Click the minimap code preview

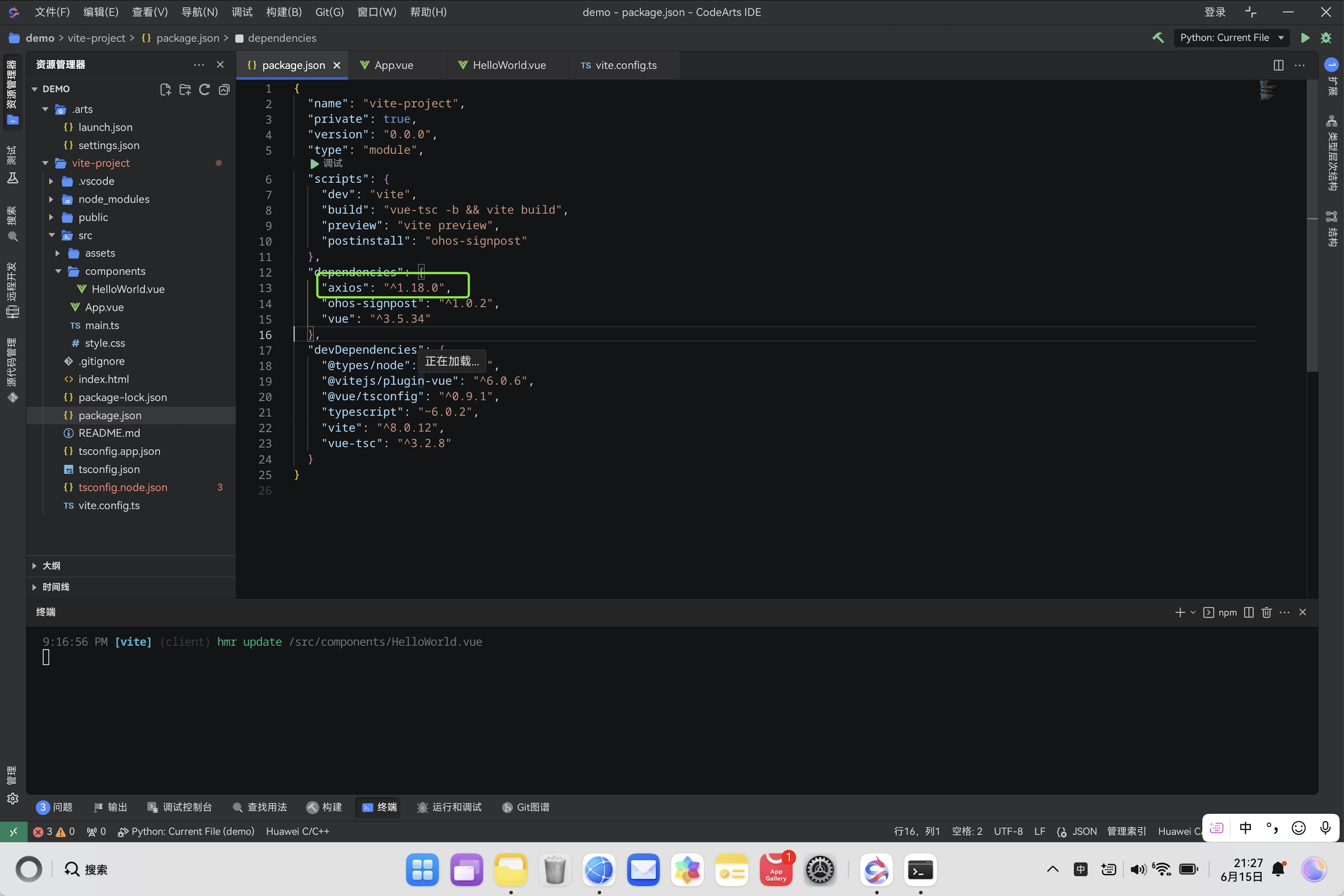click(x=1268, y=90)
